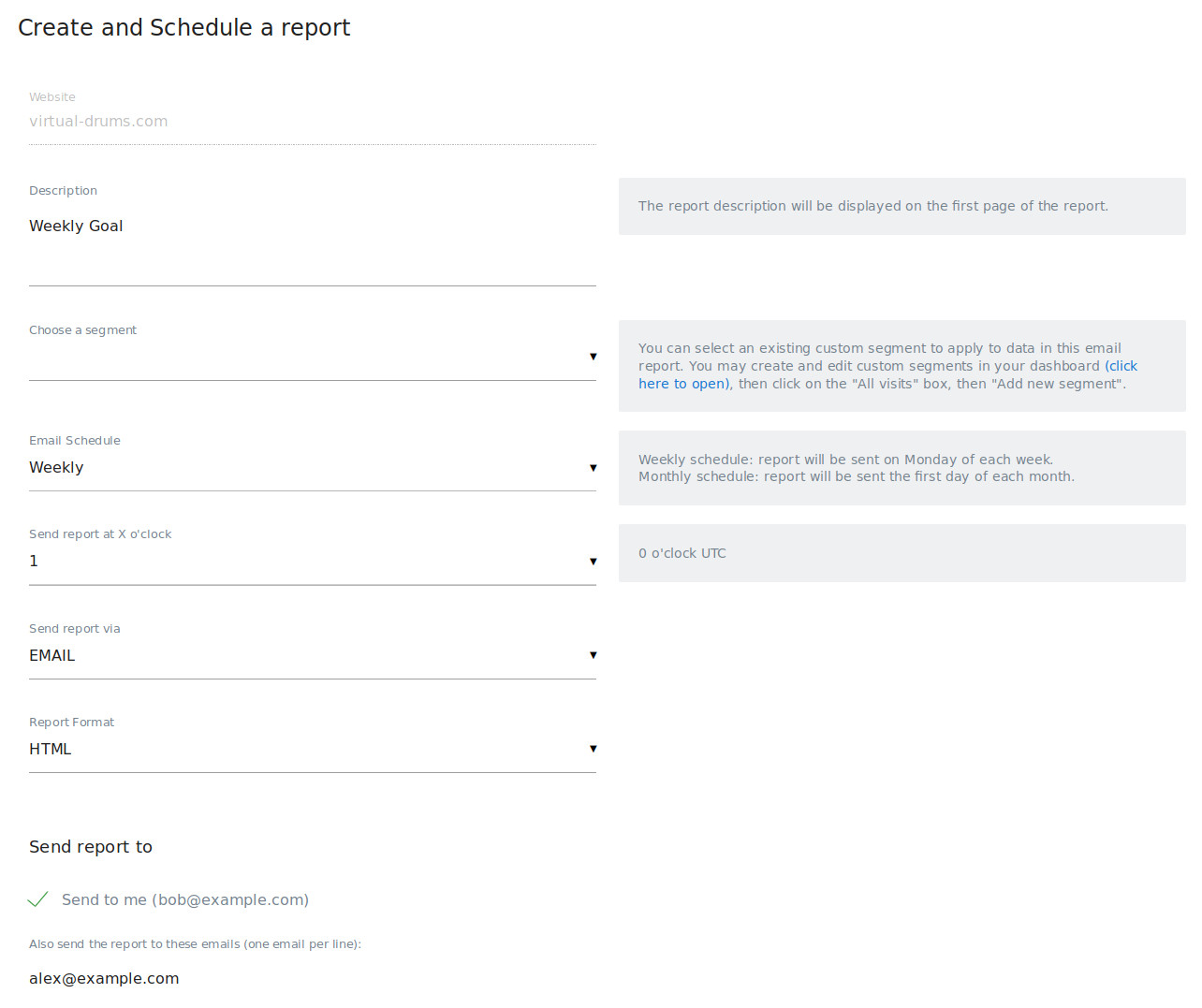Click the Weekly schedule info box
This screenshot has width=1202, height=1008.
coord(901,468)
